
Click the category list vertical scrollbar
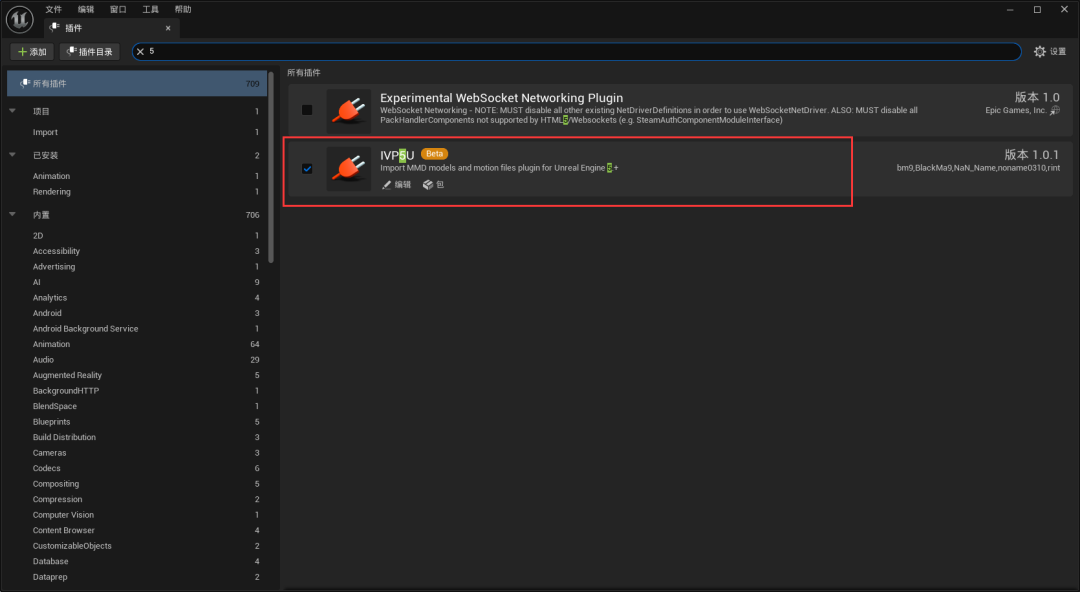271,167
